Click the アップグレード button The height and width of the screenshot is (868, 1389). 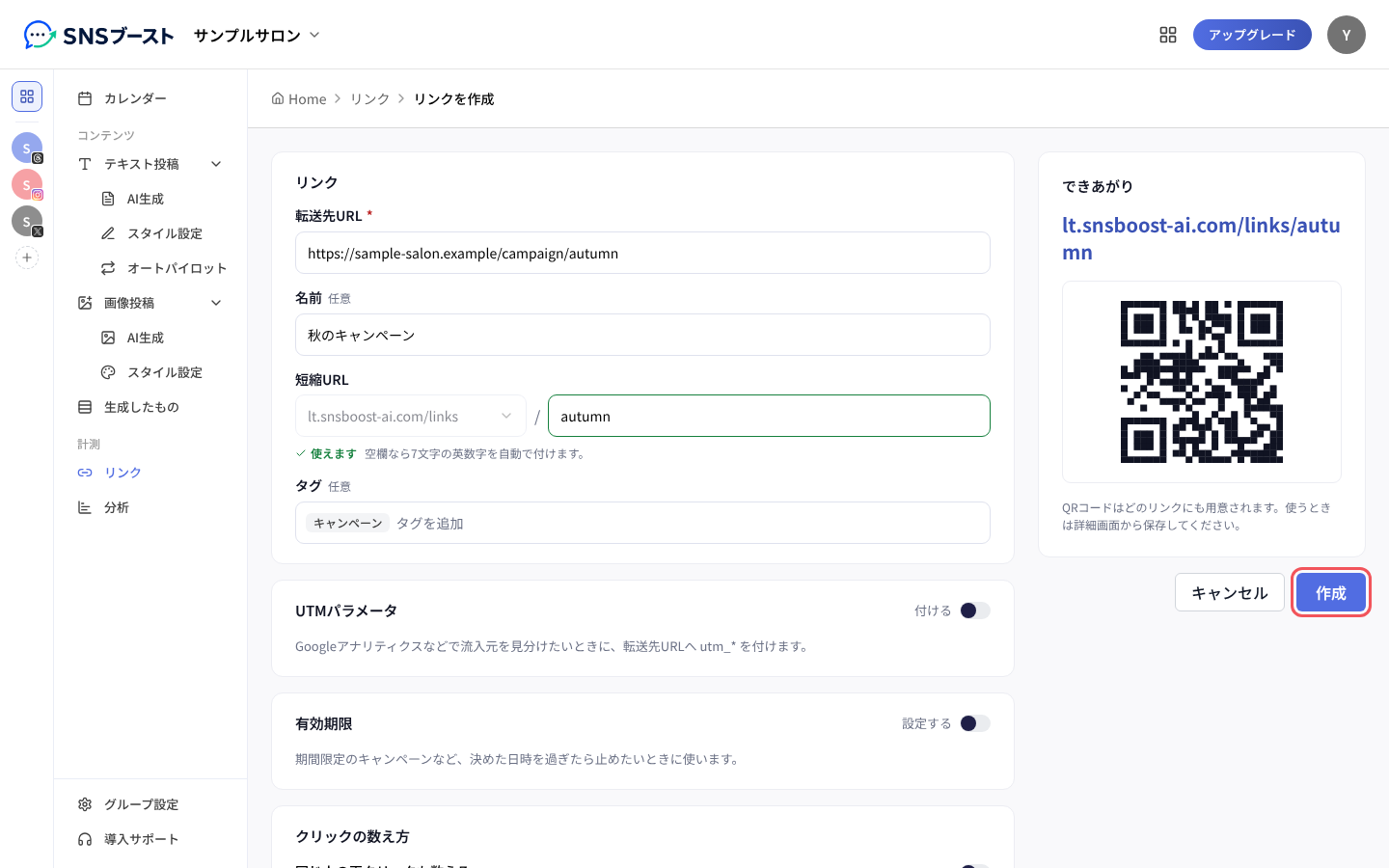click(1252, 35)
